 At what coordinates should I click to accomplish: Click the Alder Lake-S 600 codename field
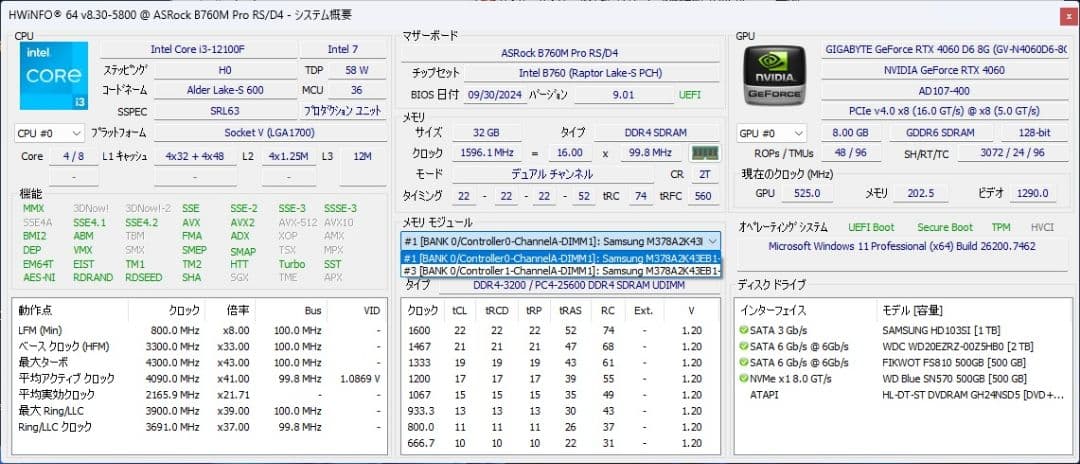pyautogui.click(x=225, y=90)
